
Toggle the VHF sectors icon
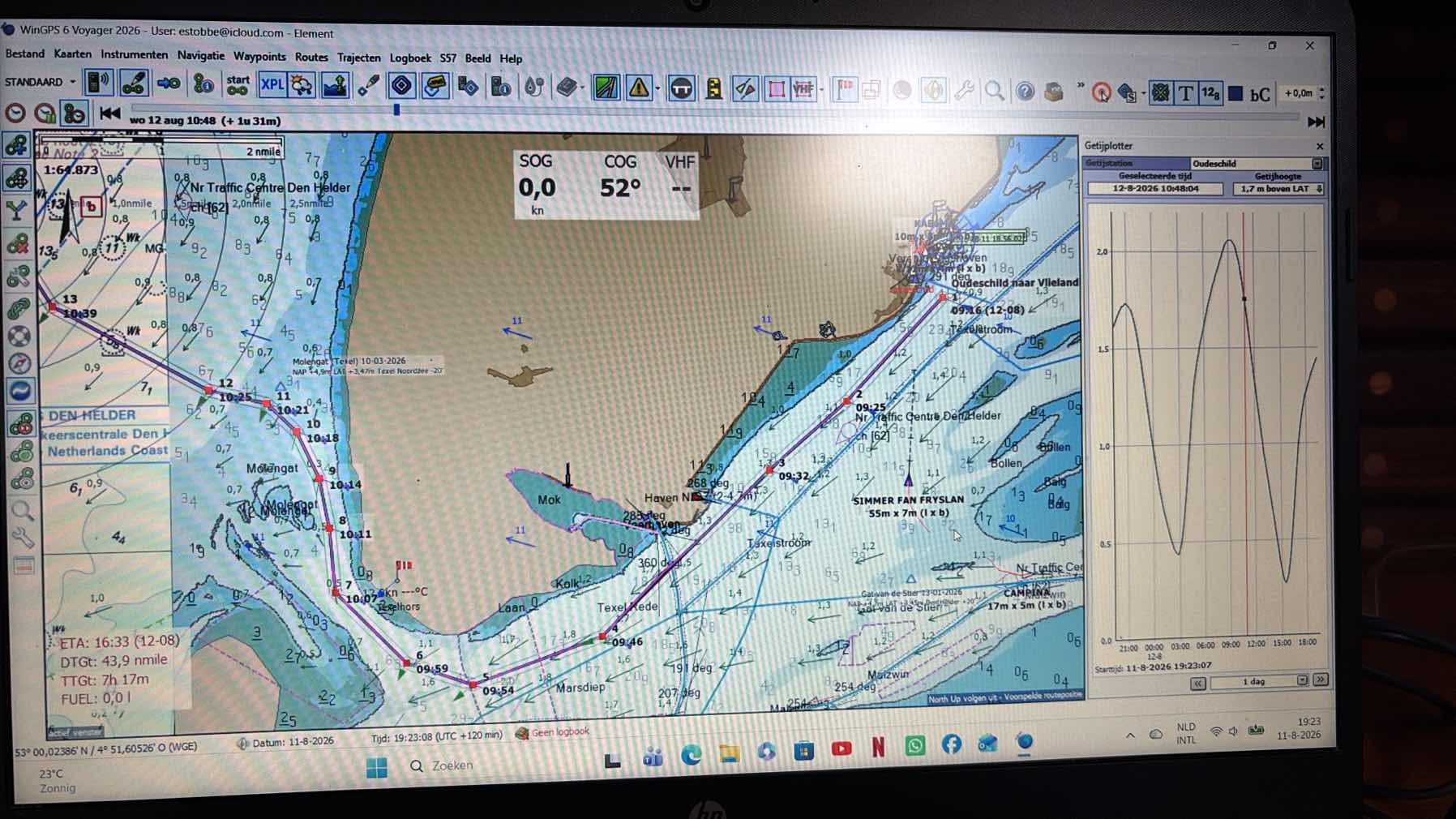tap(803, 89)
